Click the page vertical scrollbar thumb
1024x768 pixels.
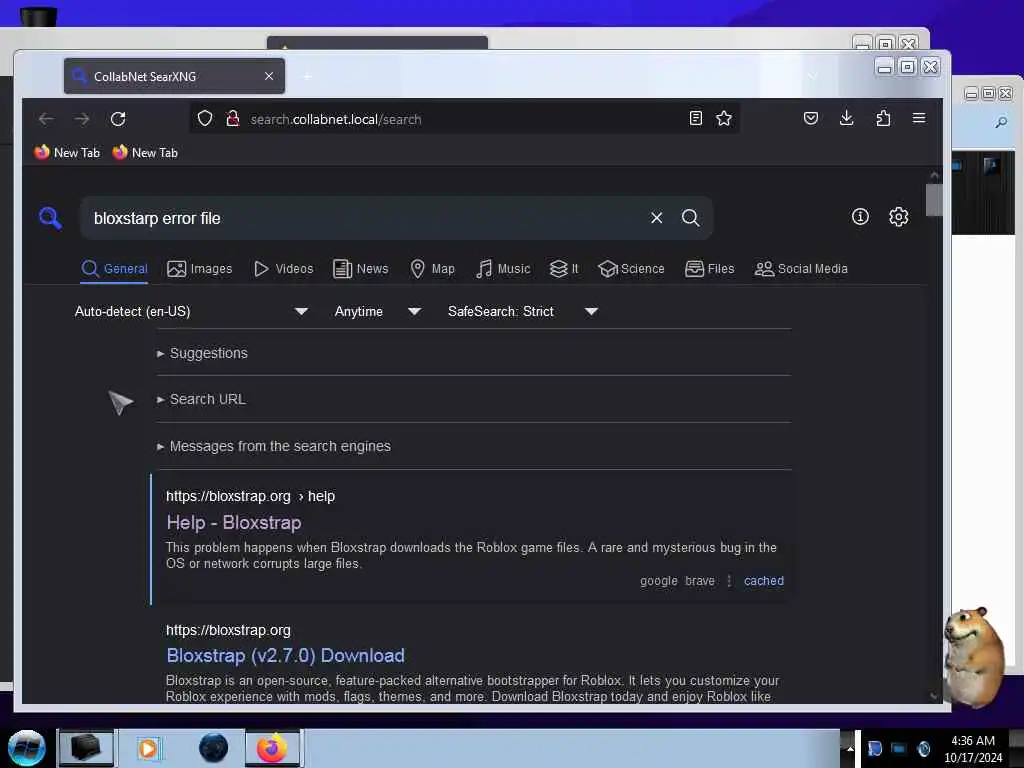click(935, 199)
